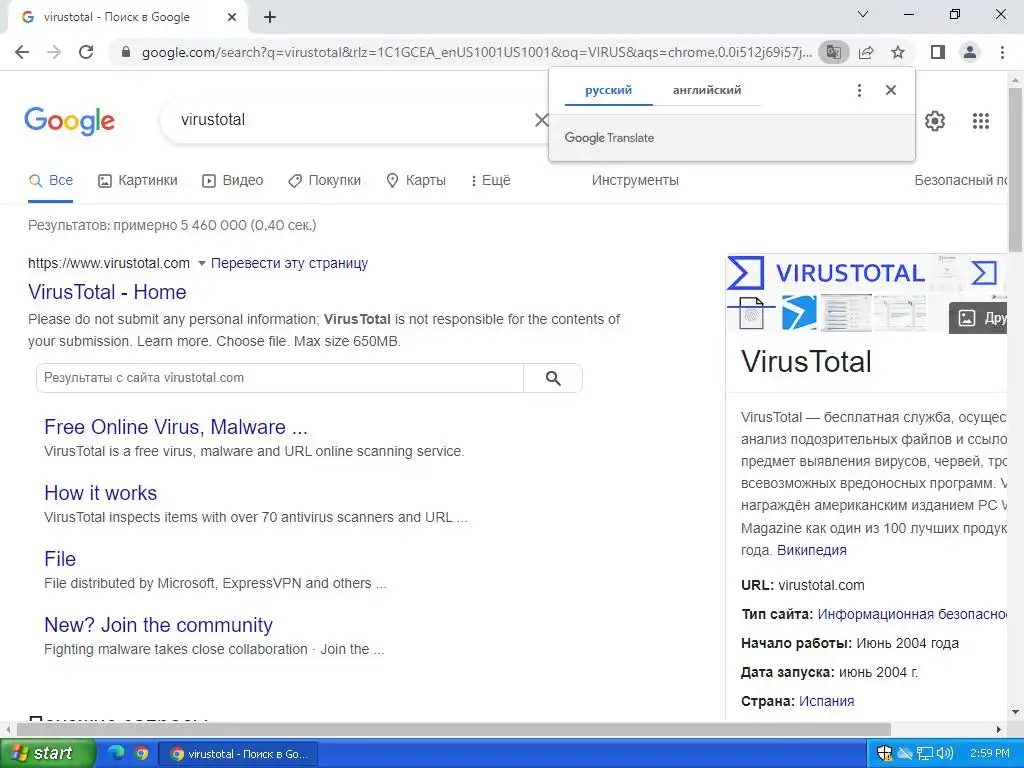Open the VirusTotal - Home result

(x=107, y=292)
